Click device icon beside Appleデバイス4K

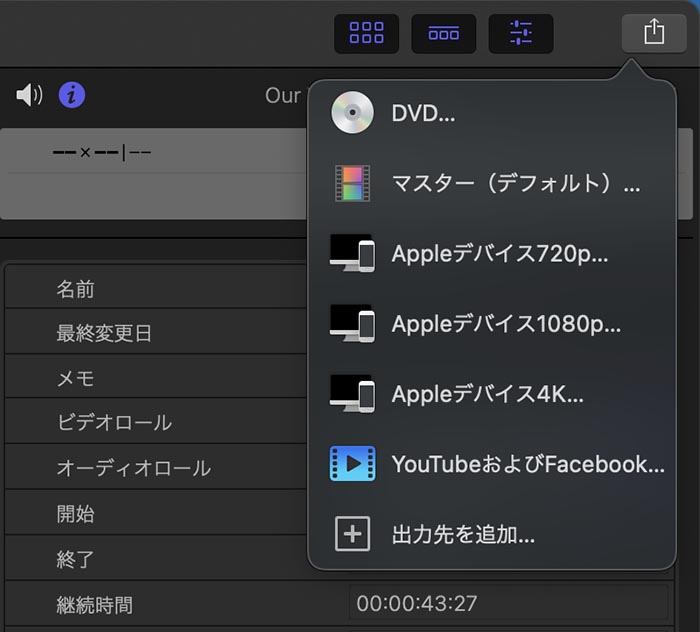point(352,394)
